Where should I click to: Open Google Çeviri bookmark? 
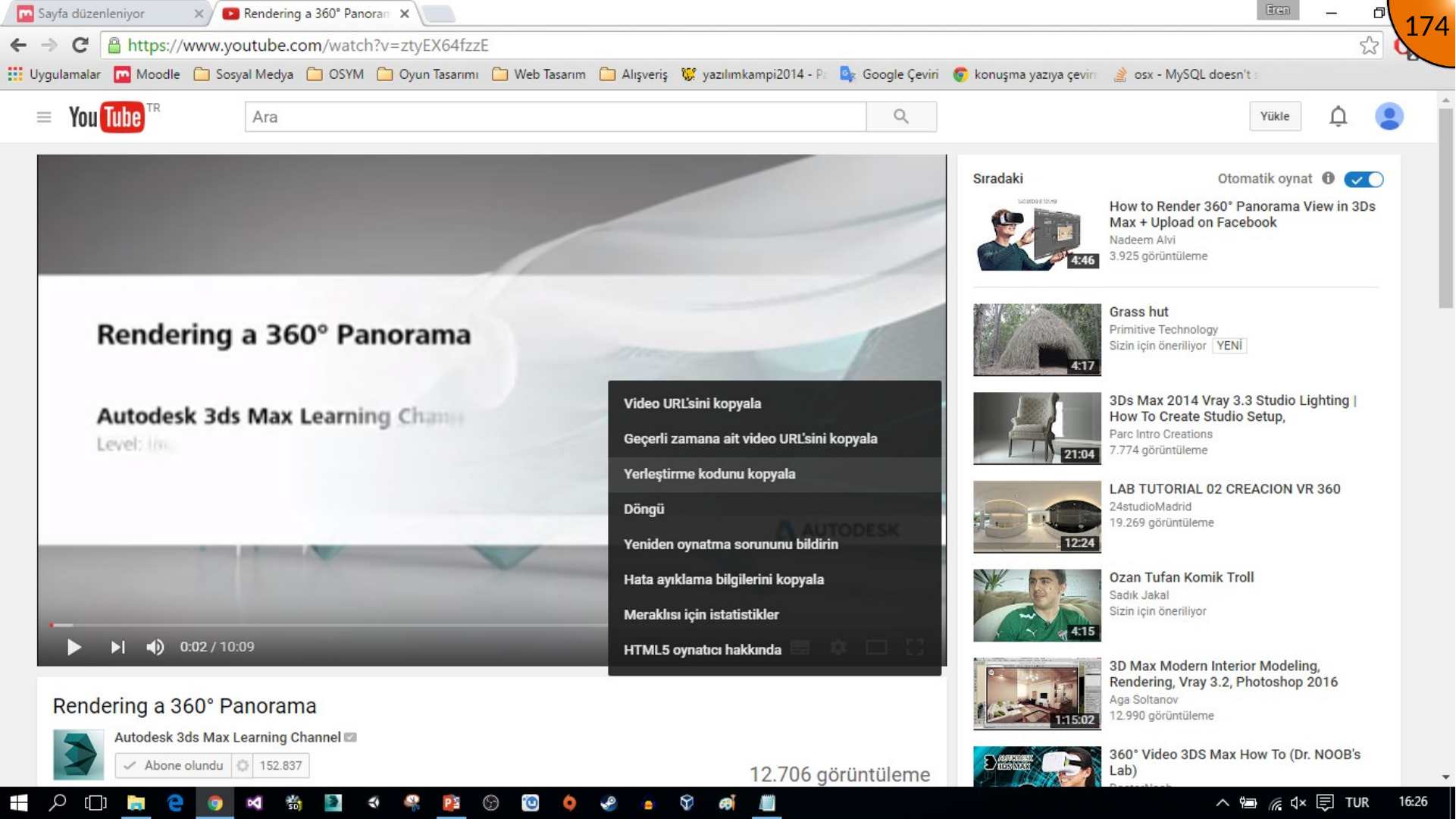point(890,74)
